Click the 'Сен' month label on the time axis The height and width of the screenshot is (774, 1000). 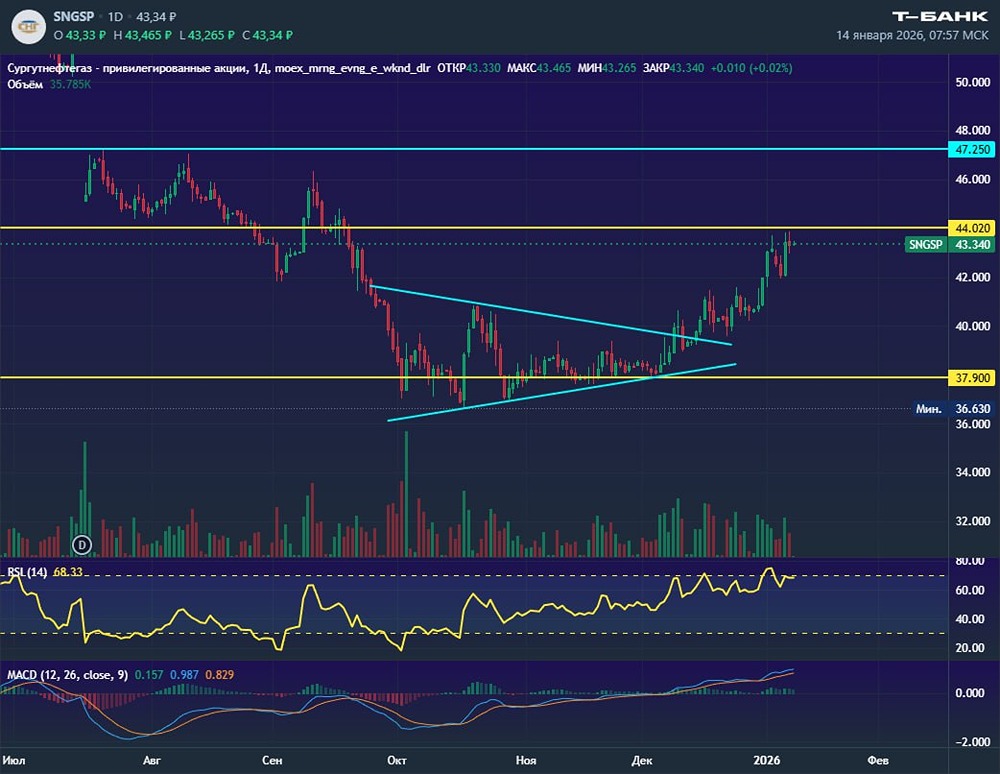click(x=272, y=760)
